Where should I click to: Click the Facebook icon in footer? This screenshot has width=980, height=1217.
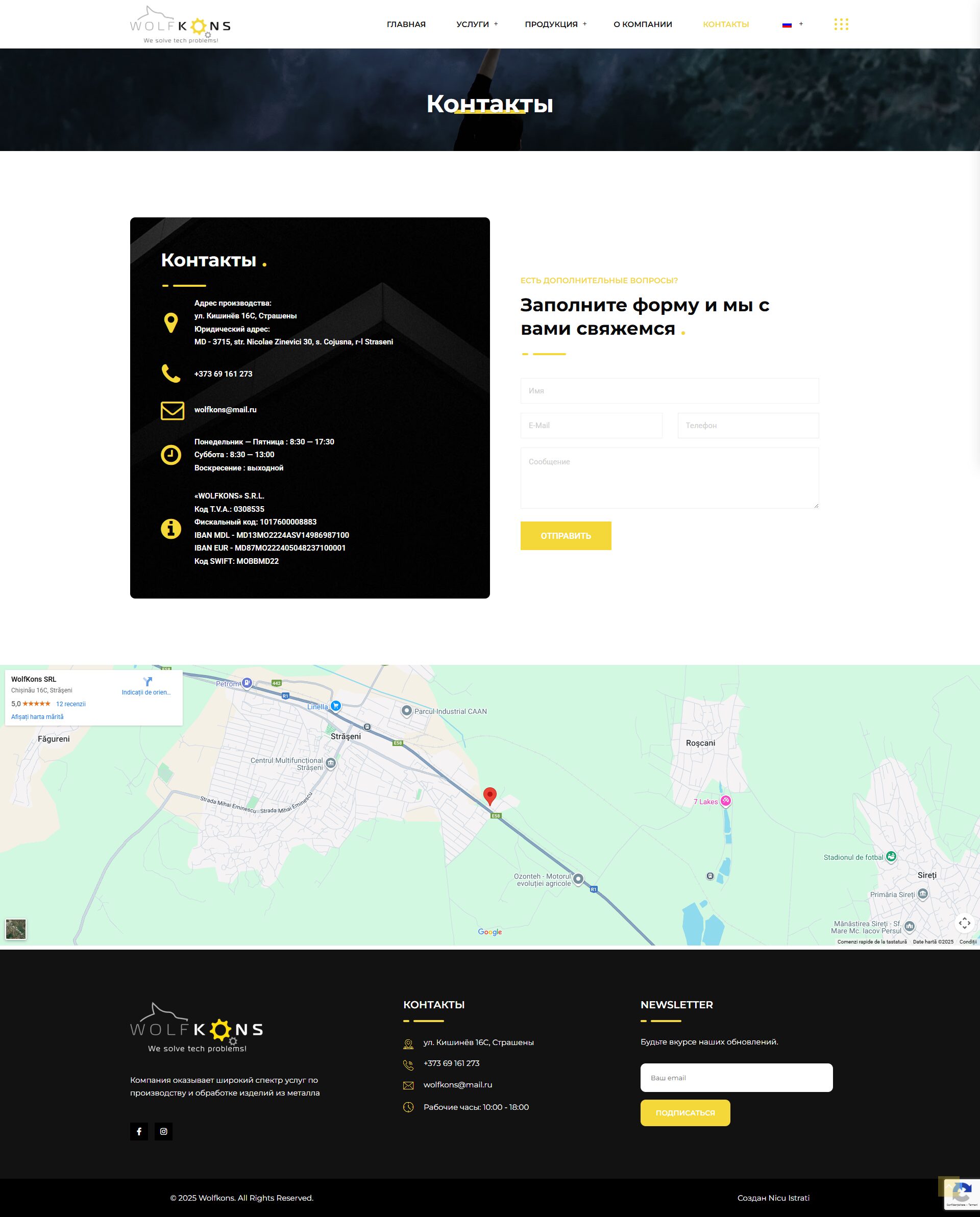pos(139,1131)
